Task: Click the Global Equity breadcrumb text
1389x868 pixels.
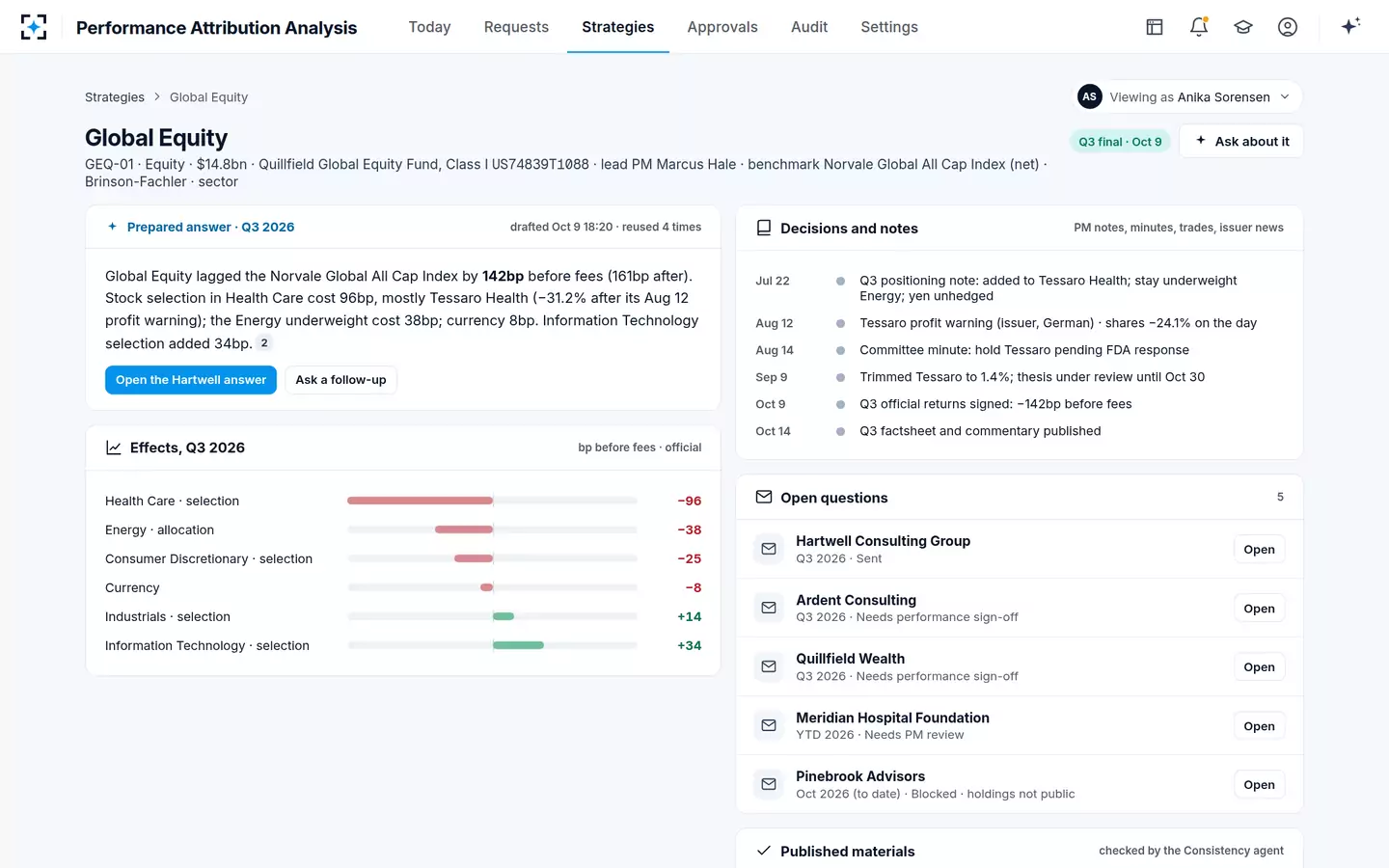Action: coord(208,97)
